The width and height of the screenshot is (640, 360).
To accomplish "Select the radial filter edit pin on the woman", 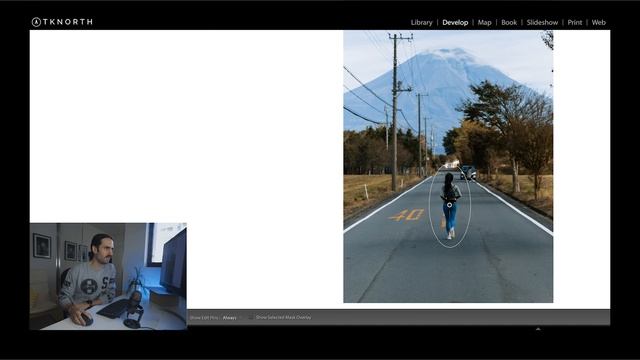I will [449, 205].
